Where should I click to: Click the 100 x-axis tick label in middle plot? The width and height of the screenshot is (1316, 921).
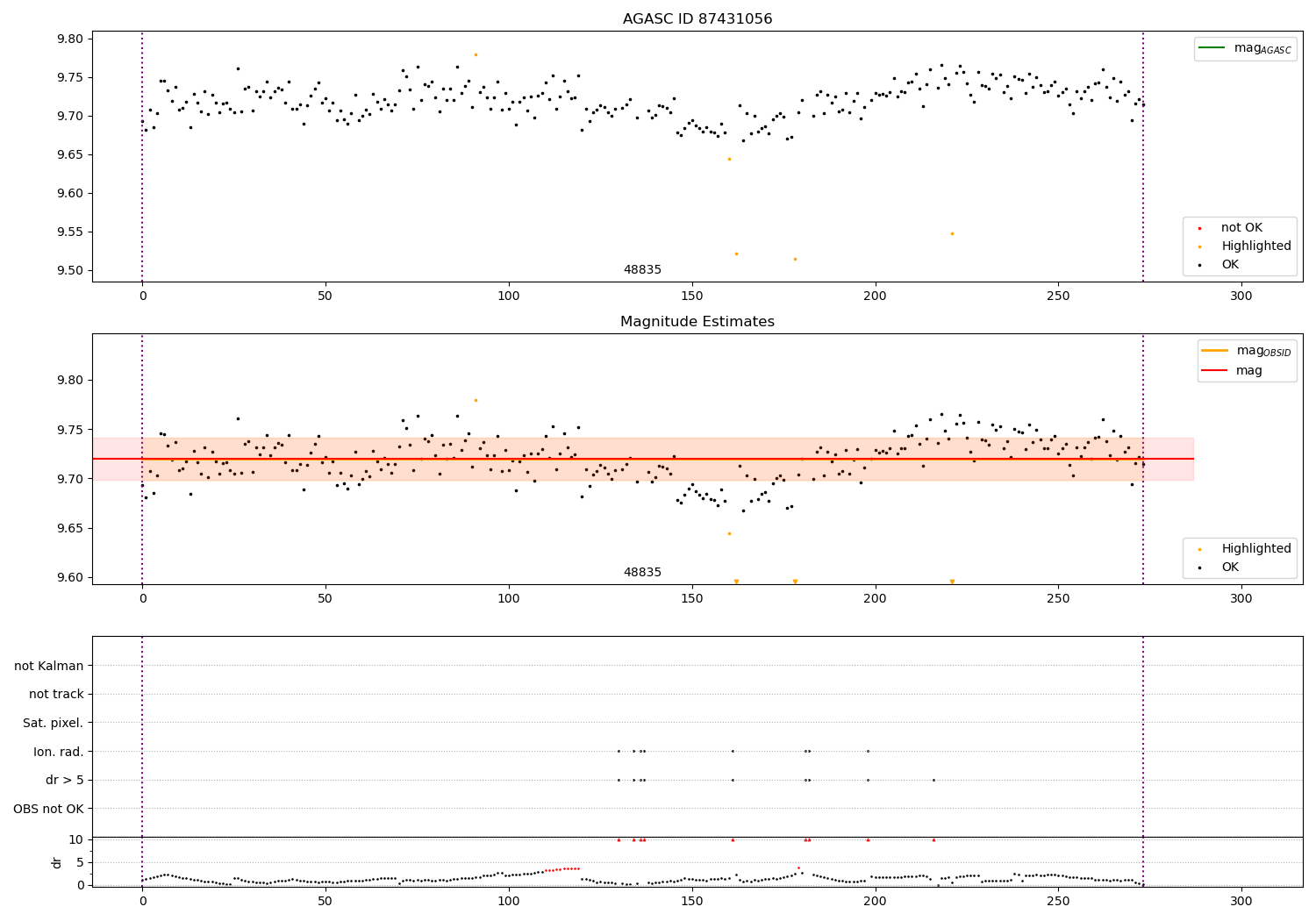508,599
